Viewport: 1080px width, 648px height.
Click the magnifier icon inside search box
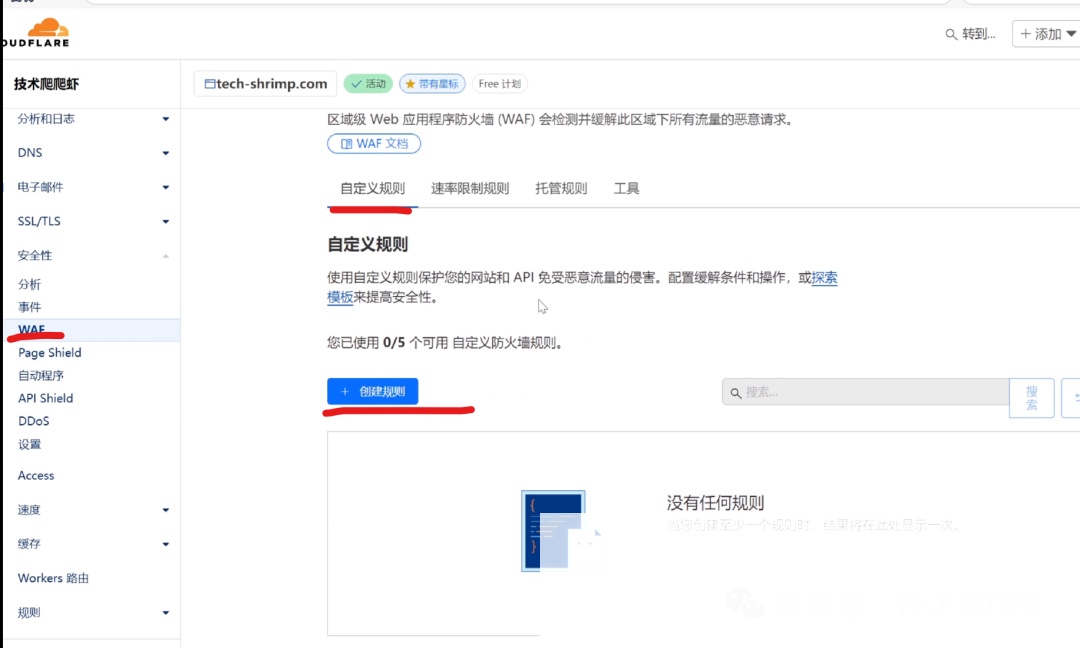(736, 393)
